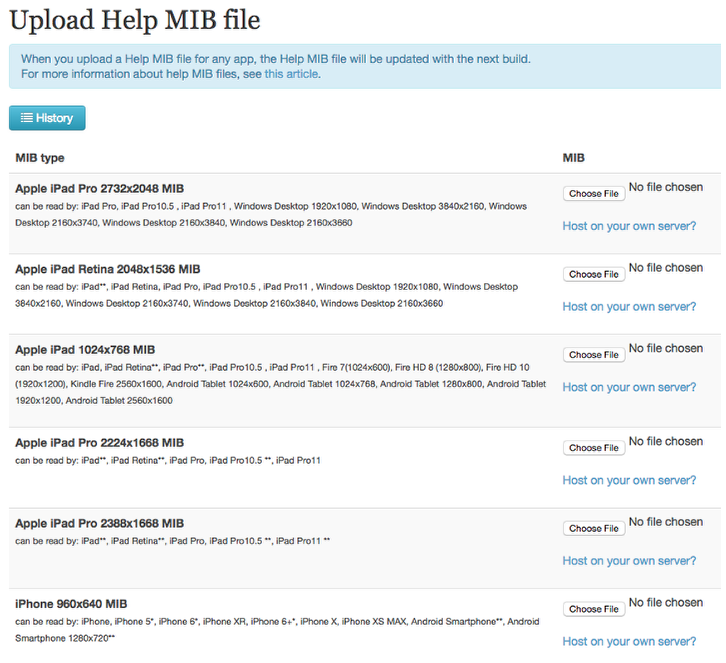Click the 'iPhone 960x640 MIB' title
The width and height of the screenshot is (726, 663).
[71, 604]
